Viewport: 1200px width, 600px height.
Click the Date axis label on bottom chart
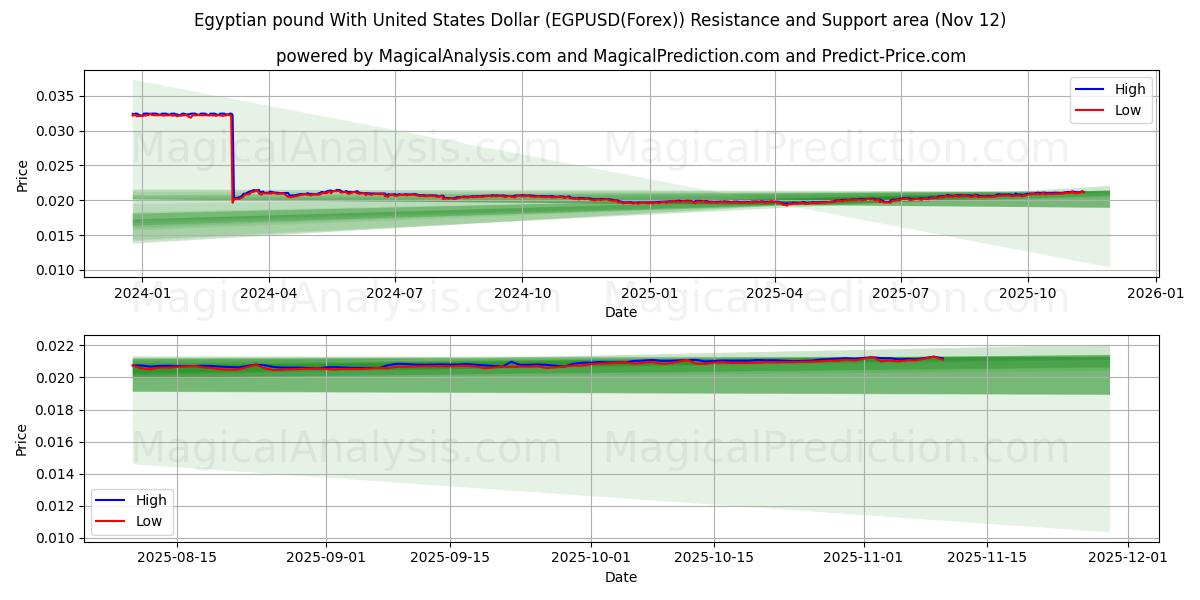(x=622, y=577)
